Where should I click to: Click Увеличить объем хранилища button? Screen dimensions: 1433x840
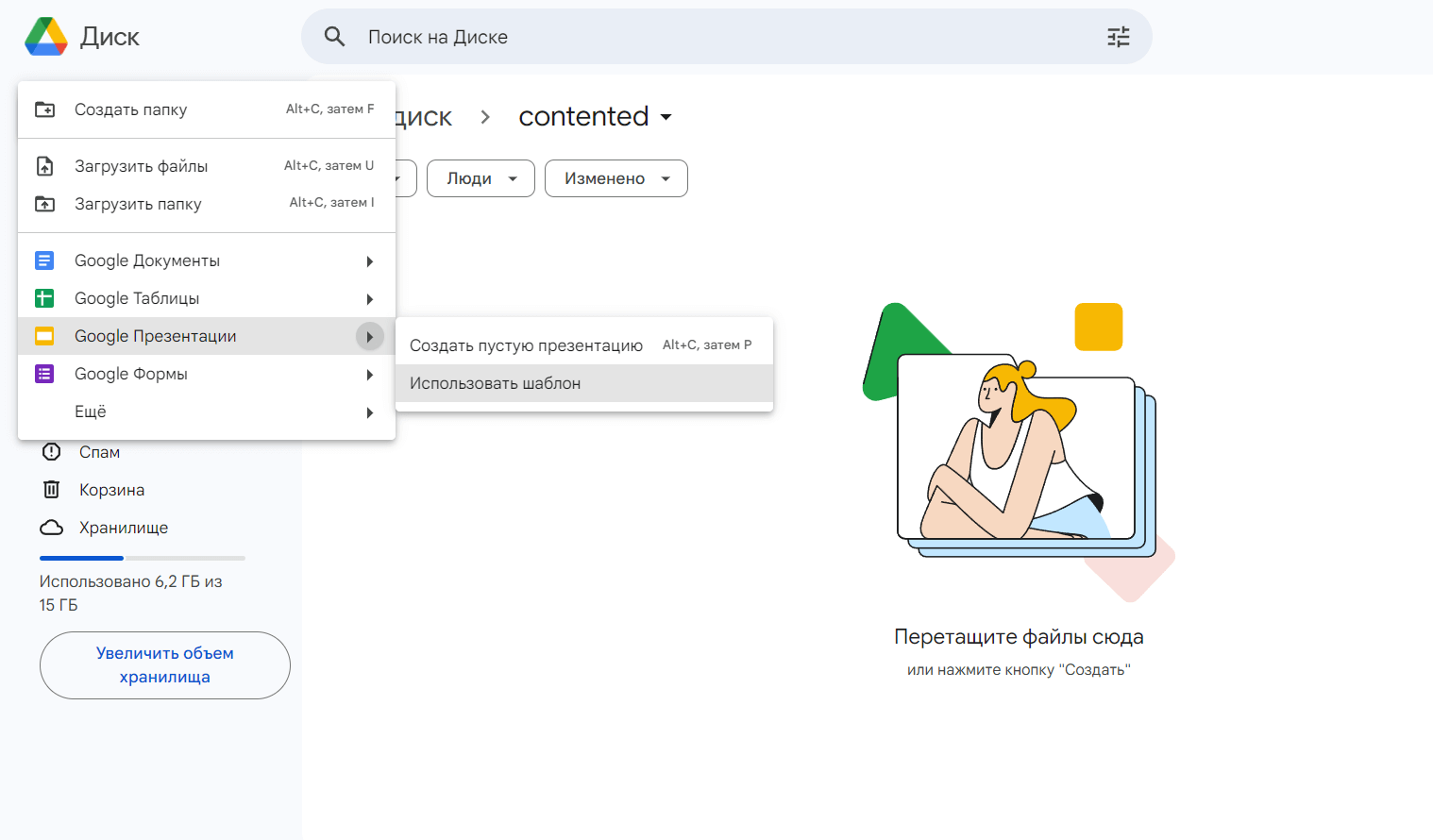pyautogui.click(x=165, y=665)
